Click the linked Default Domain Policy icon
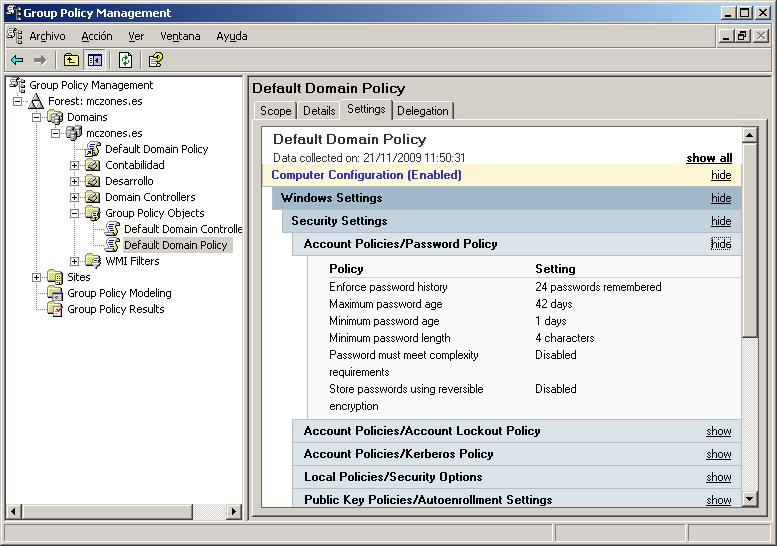The image size is (777, 546). pos(93,149)
